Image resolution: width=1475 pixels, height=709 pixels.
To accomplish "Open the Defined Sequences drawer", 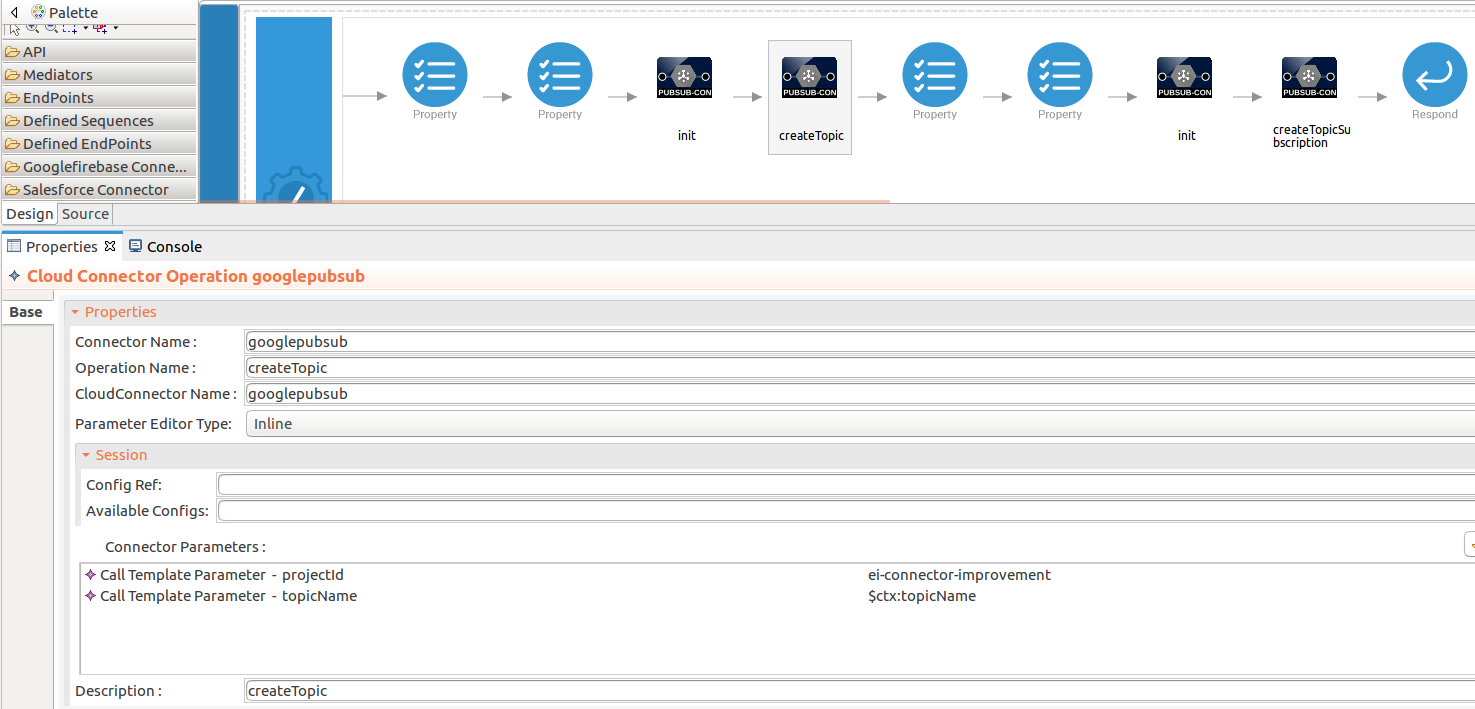I will (x=99, y=120).
